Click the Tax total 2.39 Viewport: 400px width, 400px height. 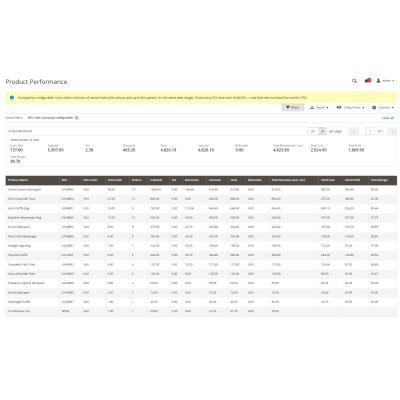pos(89,150)
